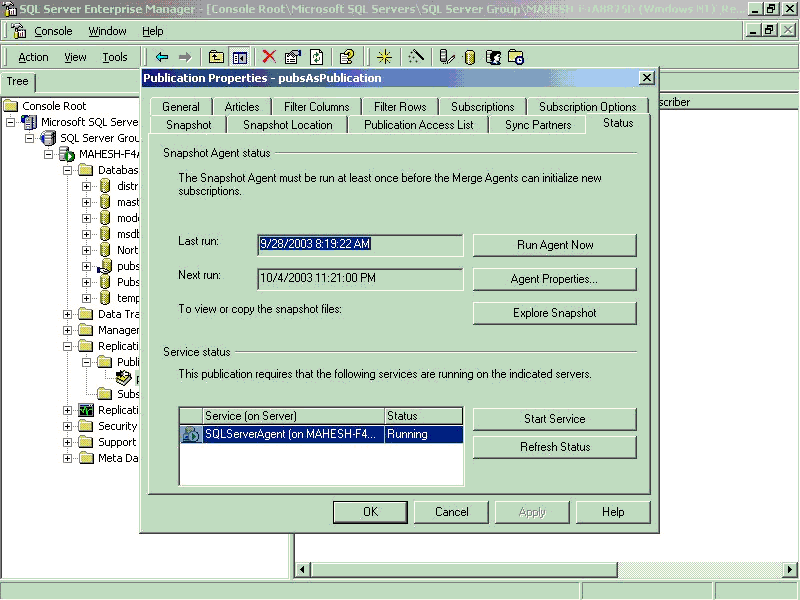Click the Back arrow toolbar icon
Image resolution: width=800 pixels, height=600 pixels.
point(162,57)
